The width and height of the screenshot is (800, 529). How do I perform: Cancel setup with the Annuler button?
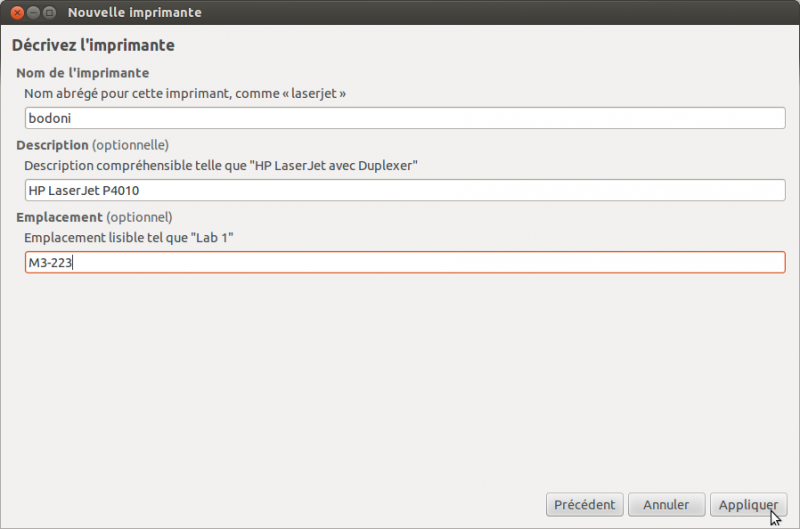pos(666,505)
